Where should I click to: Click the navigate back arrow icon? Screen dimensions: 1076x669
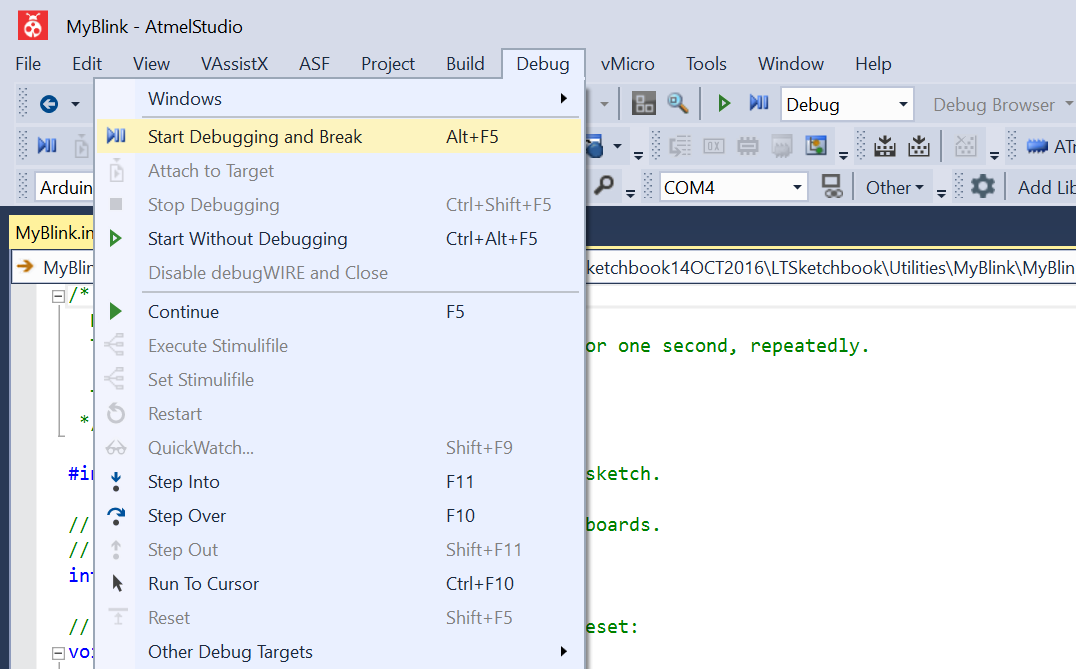click(49, 104)
